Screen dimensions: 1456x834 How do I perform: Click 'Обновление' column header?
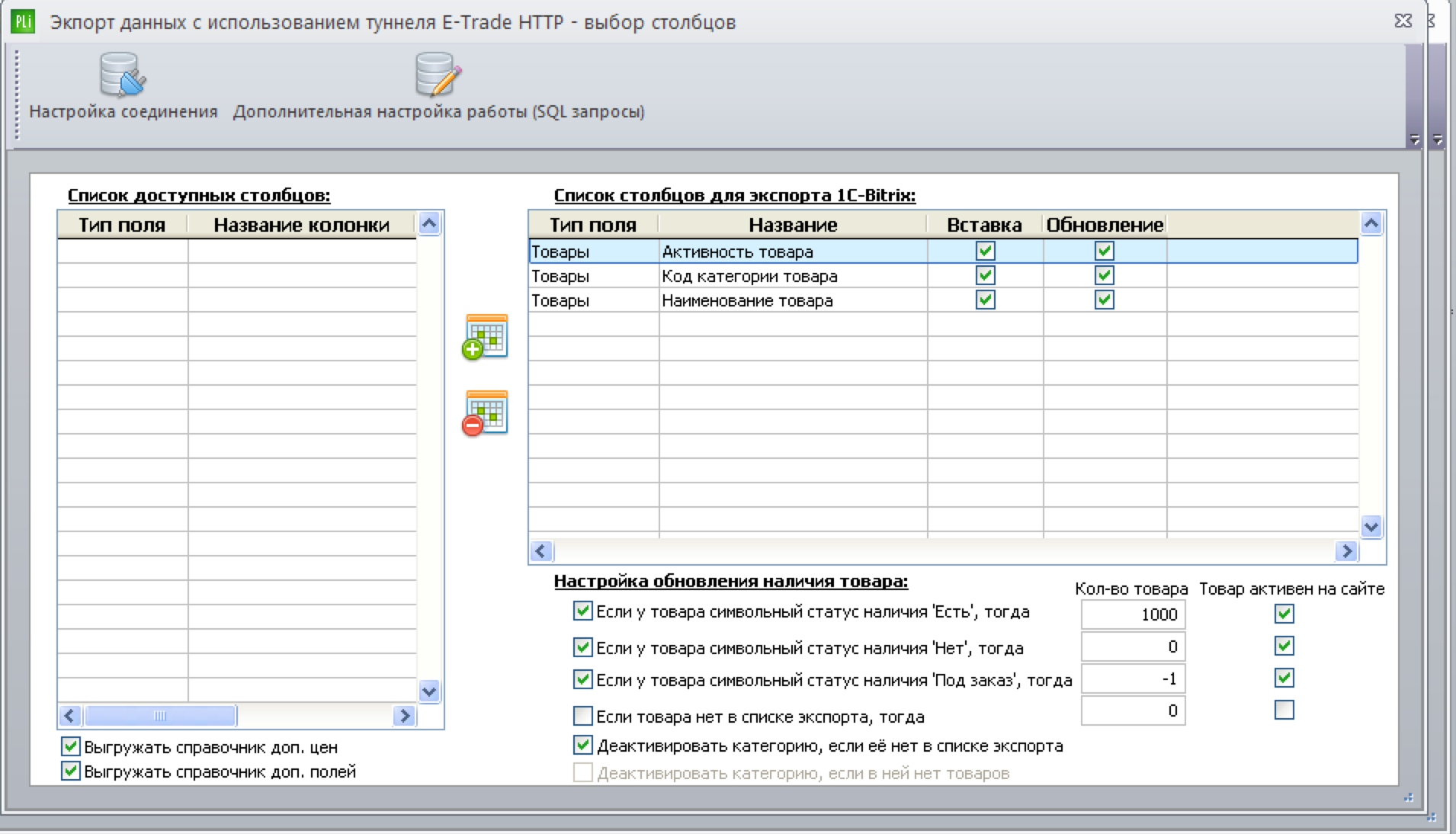click(x=1105, y=225)
